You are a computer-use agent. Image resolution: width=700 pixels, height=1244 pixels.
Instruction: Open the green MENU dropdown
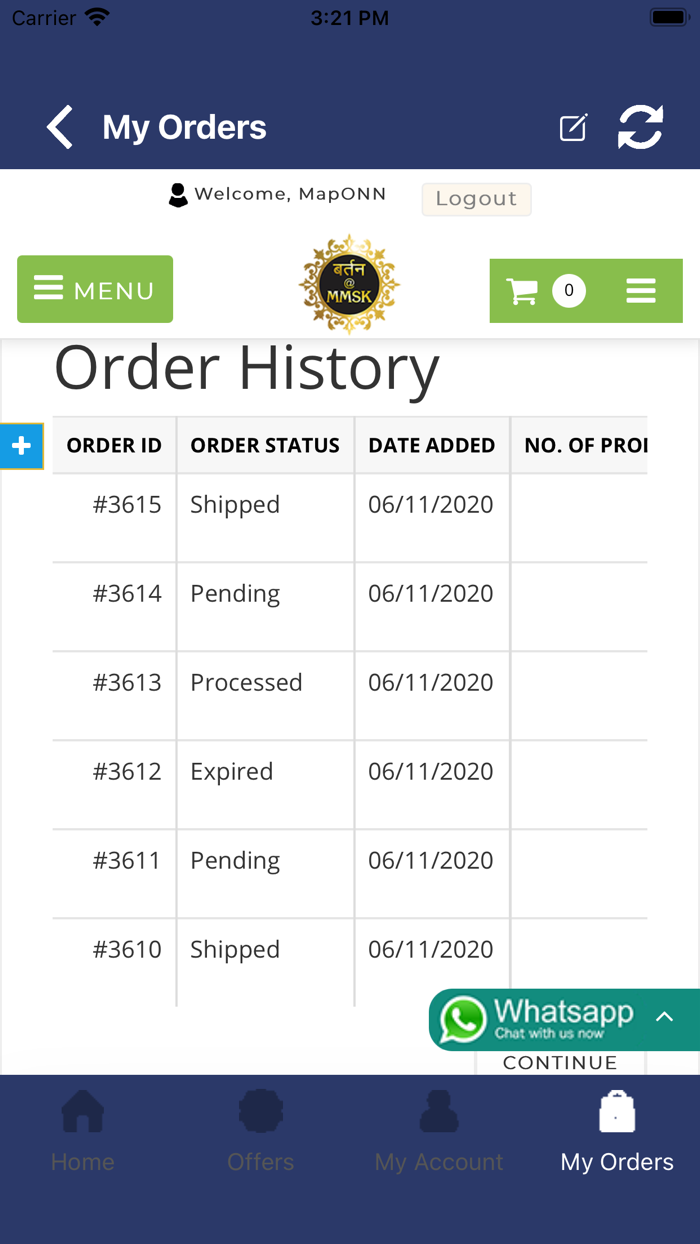pos(95,290)
